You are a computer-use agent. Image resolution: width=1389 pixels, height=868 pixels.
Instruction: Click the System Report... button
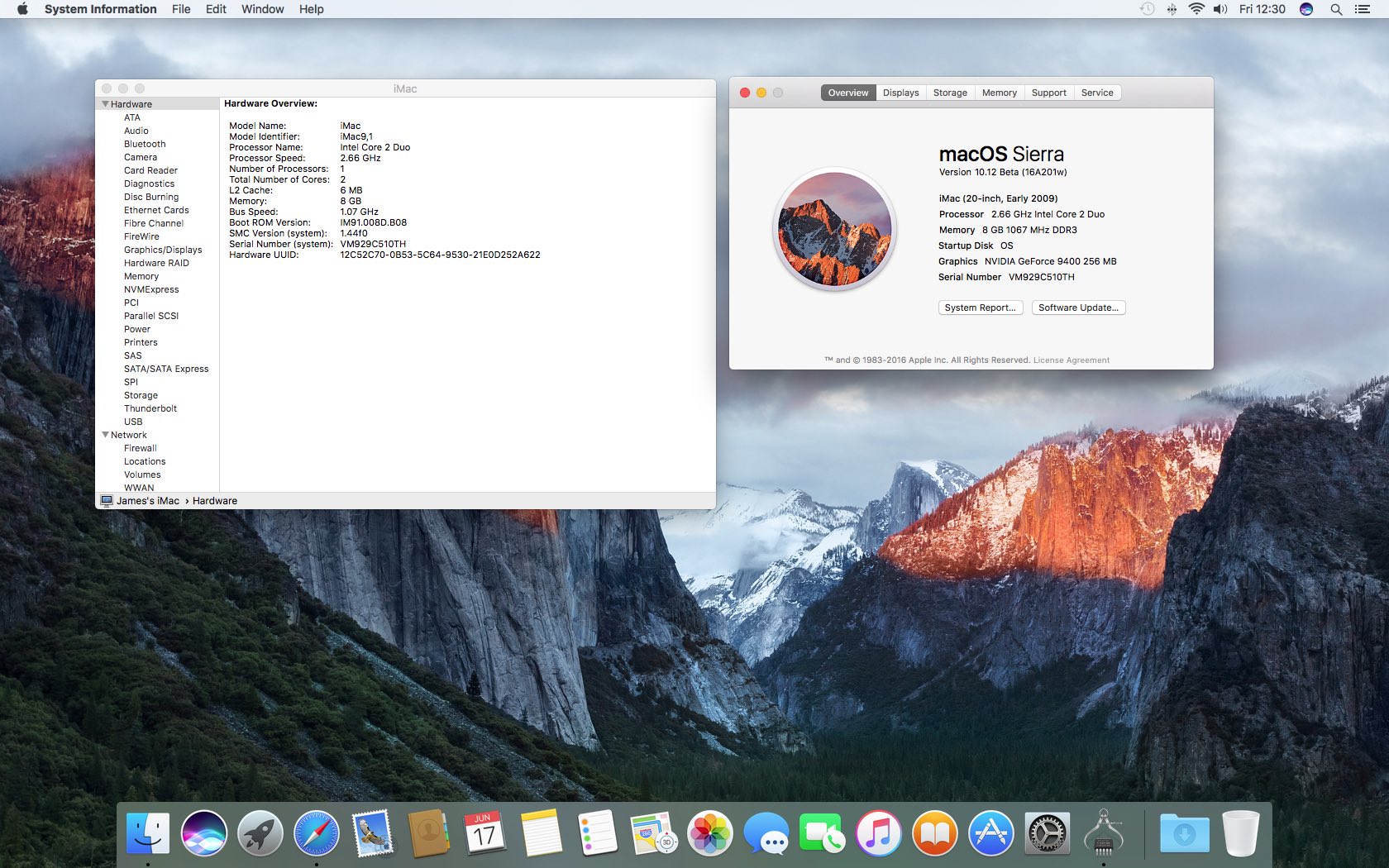(x=981, y=308)
